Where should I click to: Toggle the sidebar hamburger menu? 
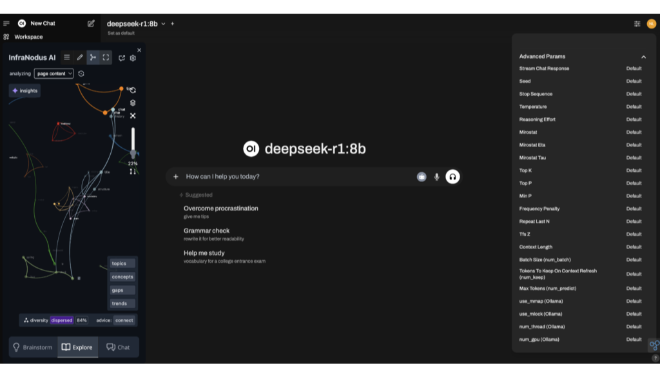6,24
